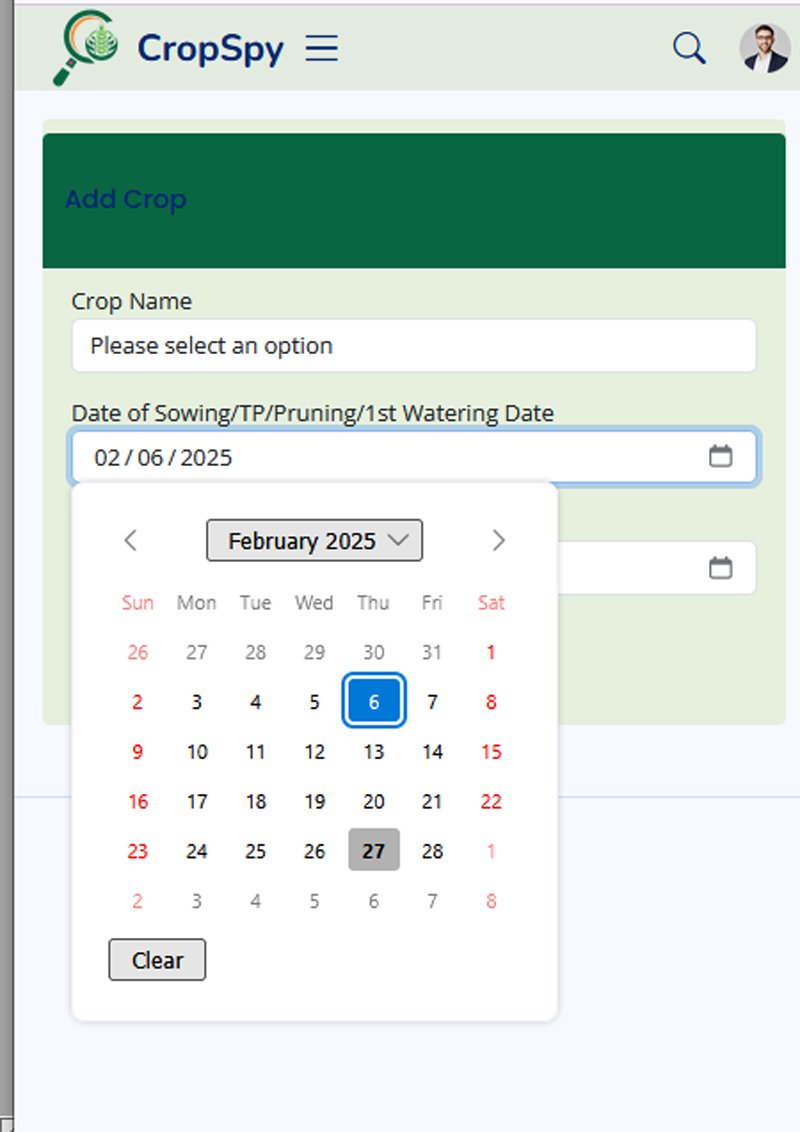Screen dimensions: 800x1132
Task: Open the Crop Name selection dropdown
Action: pos(413,346)
